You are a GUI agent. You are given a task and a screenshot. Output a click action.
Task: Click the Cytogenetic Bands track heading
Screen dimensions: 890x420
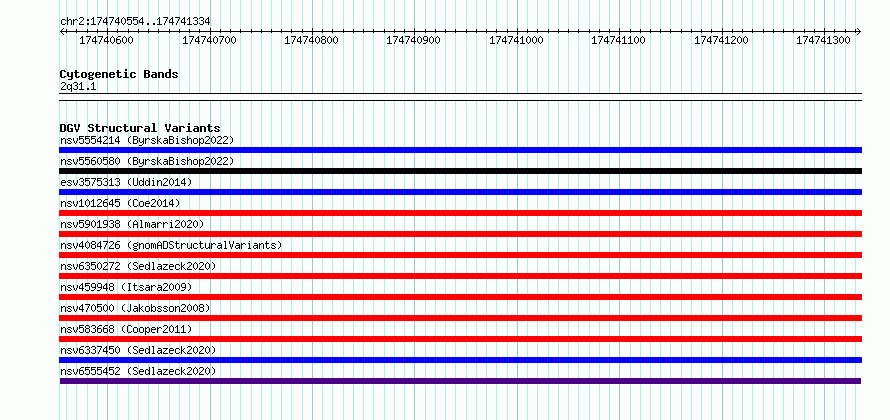(x=119, y=74)
